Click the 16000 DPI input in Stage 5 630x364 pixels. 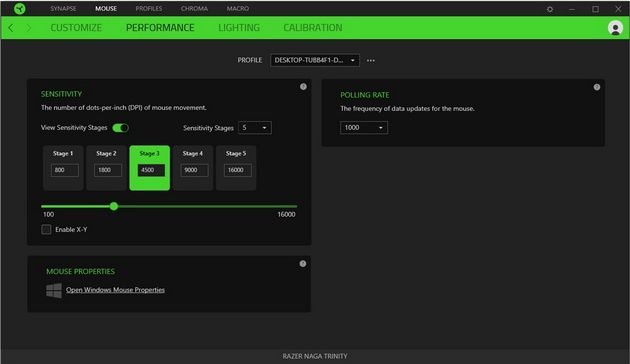[238, 170]
